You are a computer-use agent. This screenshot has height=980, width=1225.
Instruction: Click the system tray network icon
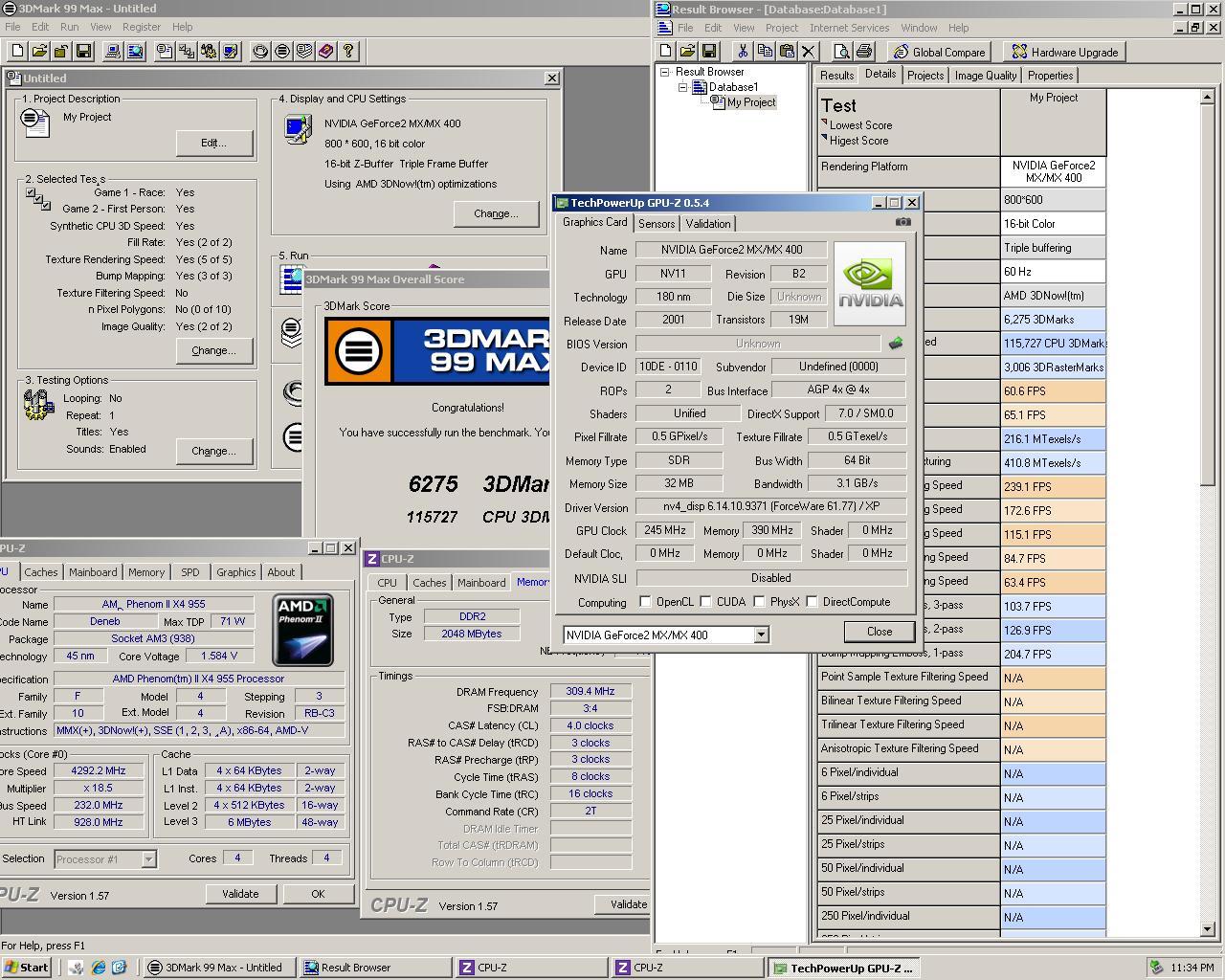[1156, 968]
